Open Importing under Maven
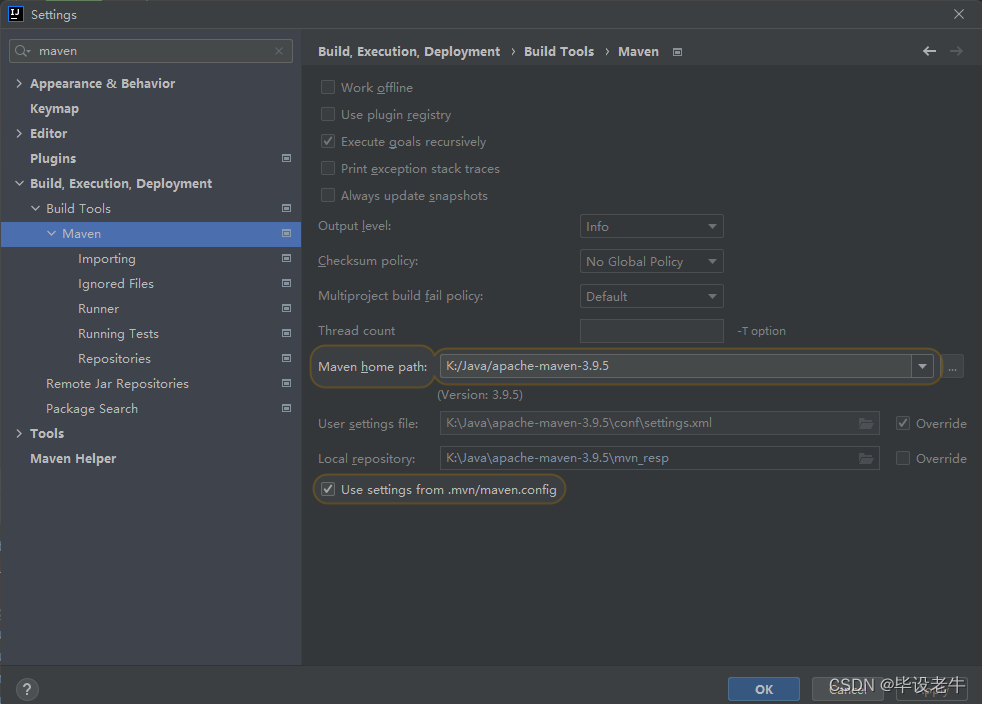Screen dimensions: 982x704 point(106,259)
